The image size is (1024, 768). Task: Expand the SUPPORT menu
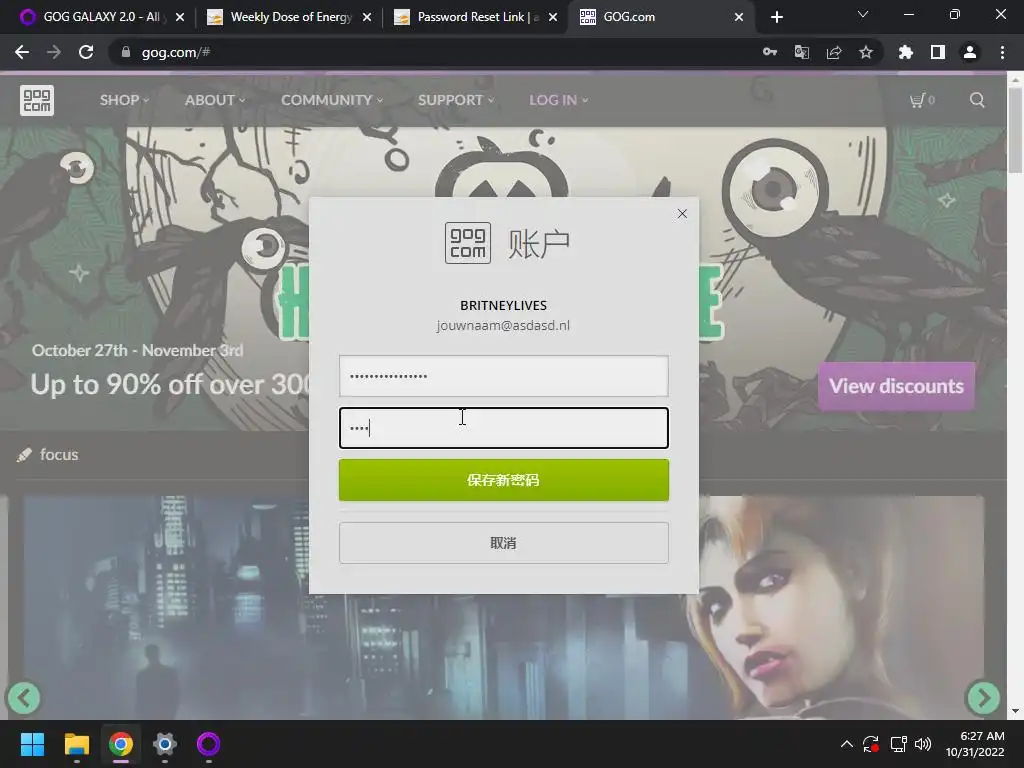point(456,100)
